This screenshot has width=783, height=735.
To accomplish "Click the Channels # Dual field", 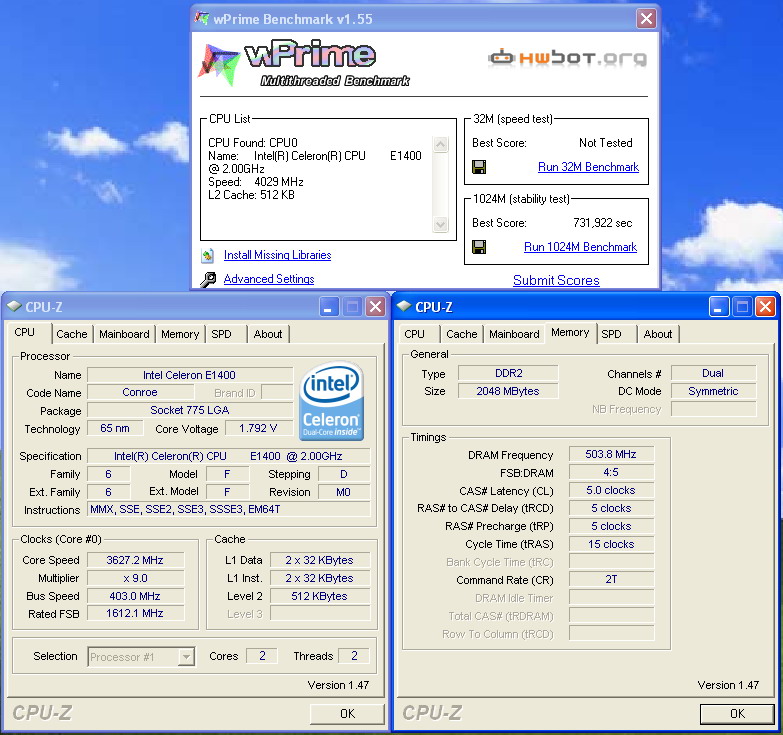I will tap(714, 373).
